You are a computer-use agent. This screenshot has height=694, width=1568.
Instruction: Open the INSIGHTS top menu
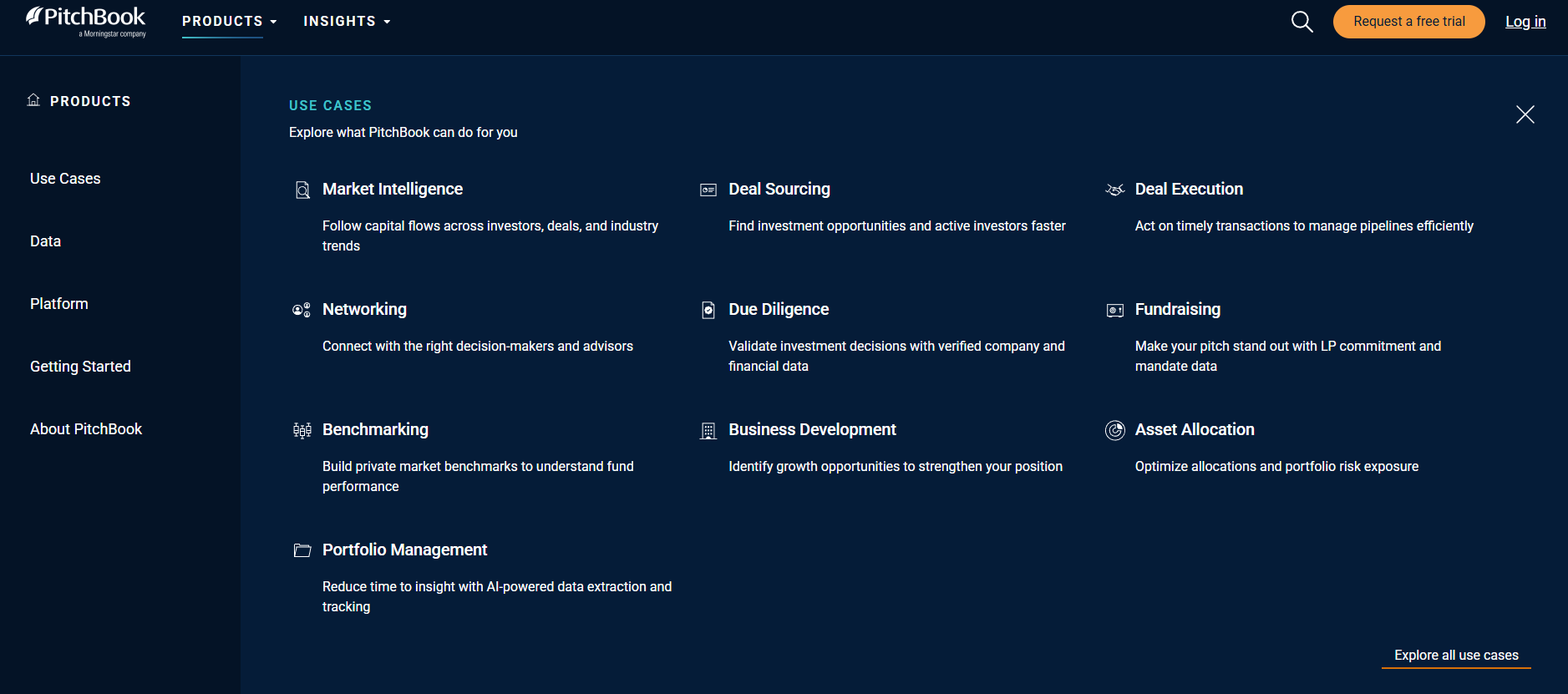pos(339,21)
